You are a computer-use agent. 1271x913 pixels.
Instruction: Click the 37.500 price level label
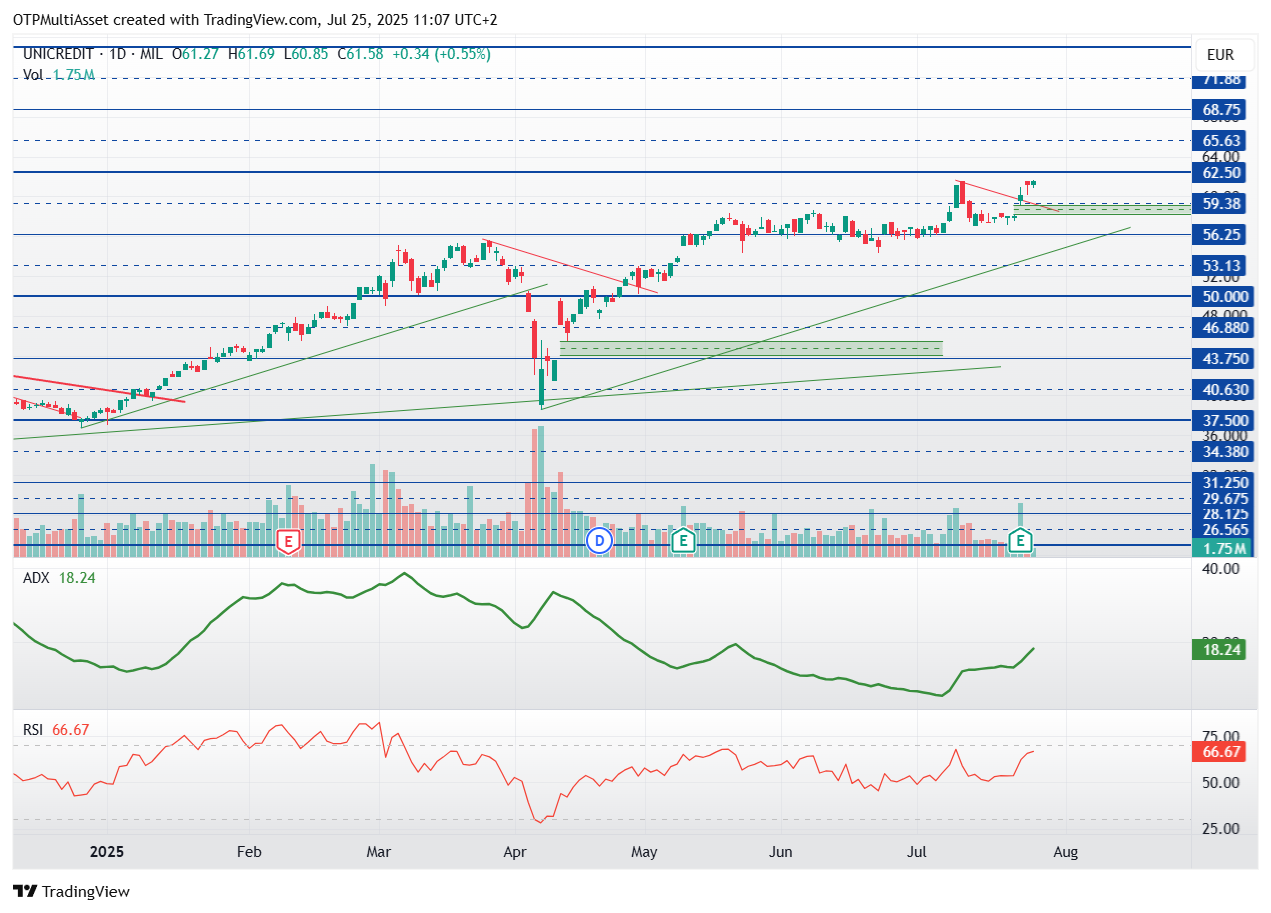1225,421
